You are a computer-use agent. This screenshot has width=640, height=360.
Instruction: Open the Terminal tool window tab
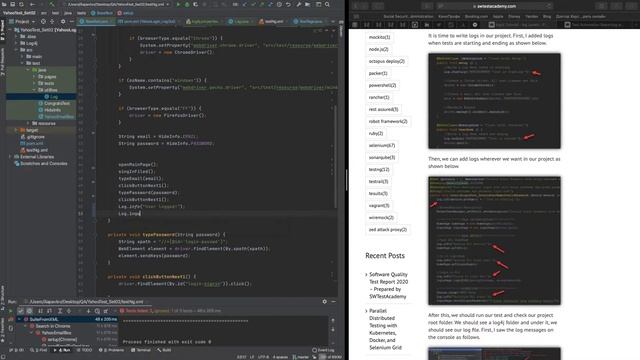[x=141, y=350]
